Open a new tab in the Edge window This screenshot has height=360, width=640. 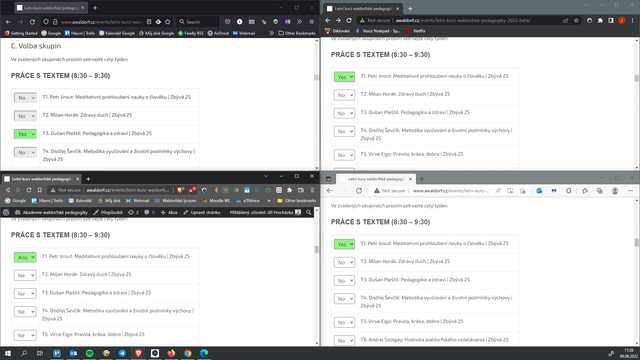click(x=422, y=179)
